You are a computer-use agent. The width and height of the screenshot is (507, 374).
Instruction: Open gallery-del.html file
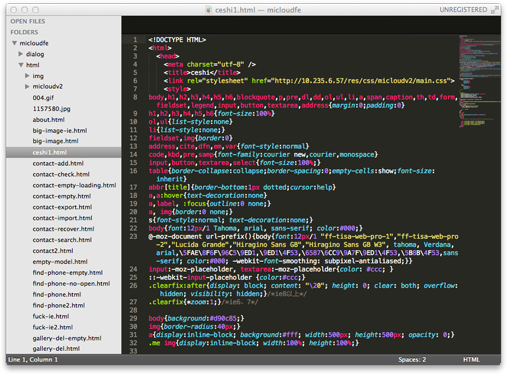tap(56, 349)
